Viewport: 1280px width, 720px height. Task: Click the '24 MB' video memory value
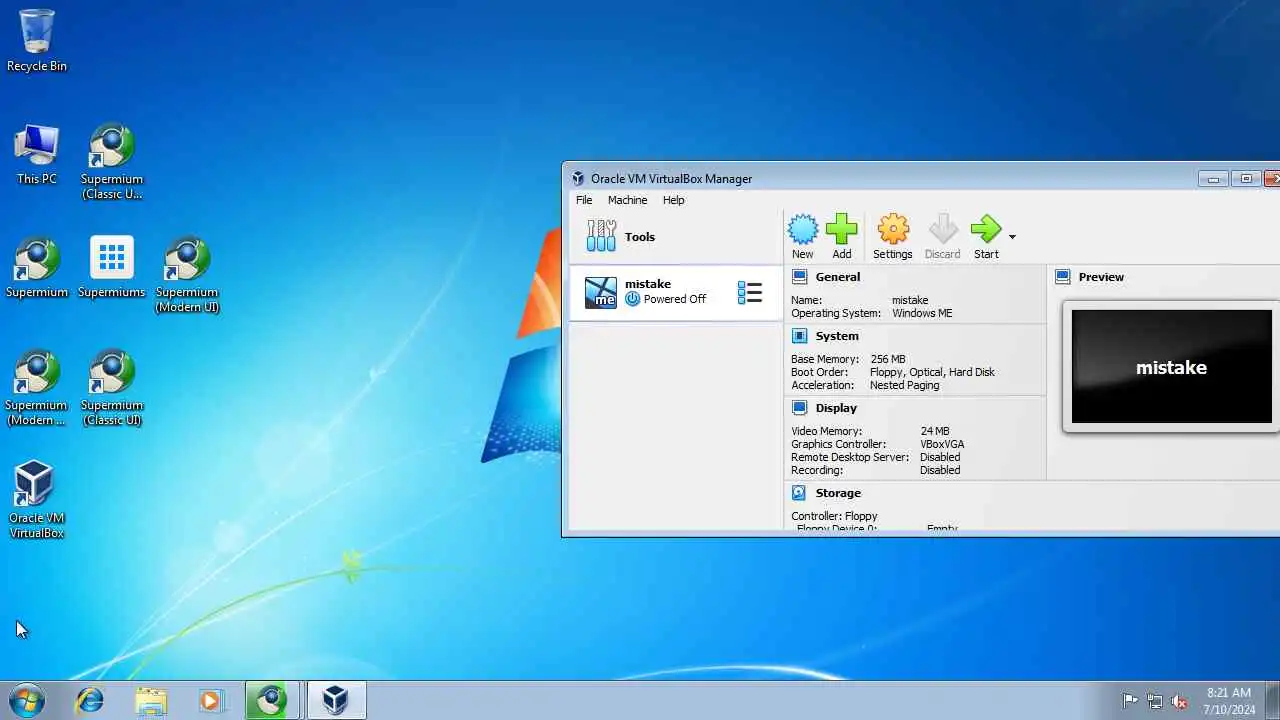[935, 431]
